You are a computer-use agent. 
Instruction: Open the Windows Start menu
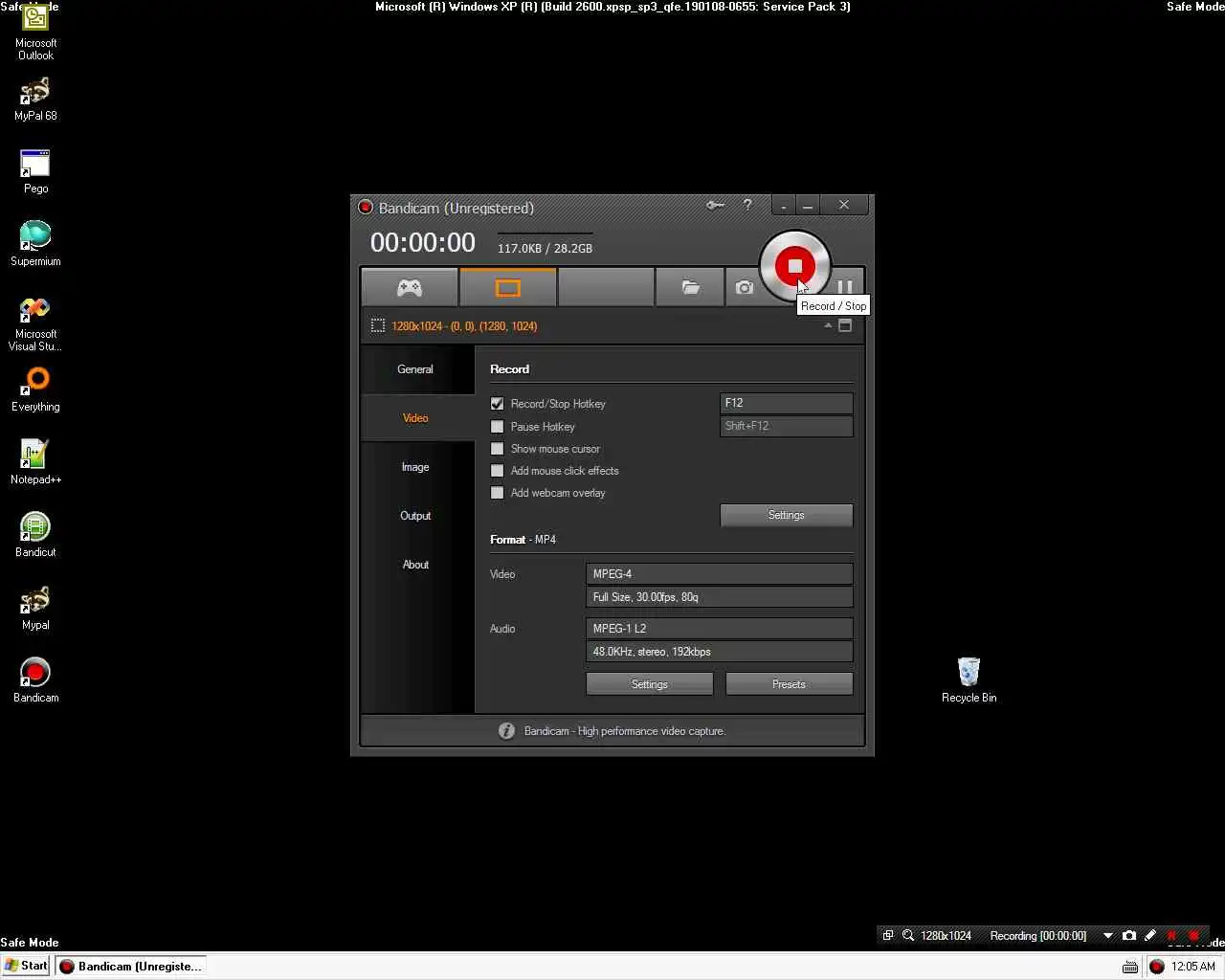(x=26, y=966)
